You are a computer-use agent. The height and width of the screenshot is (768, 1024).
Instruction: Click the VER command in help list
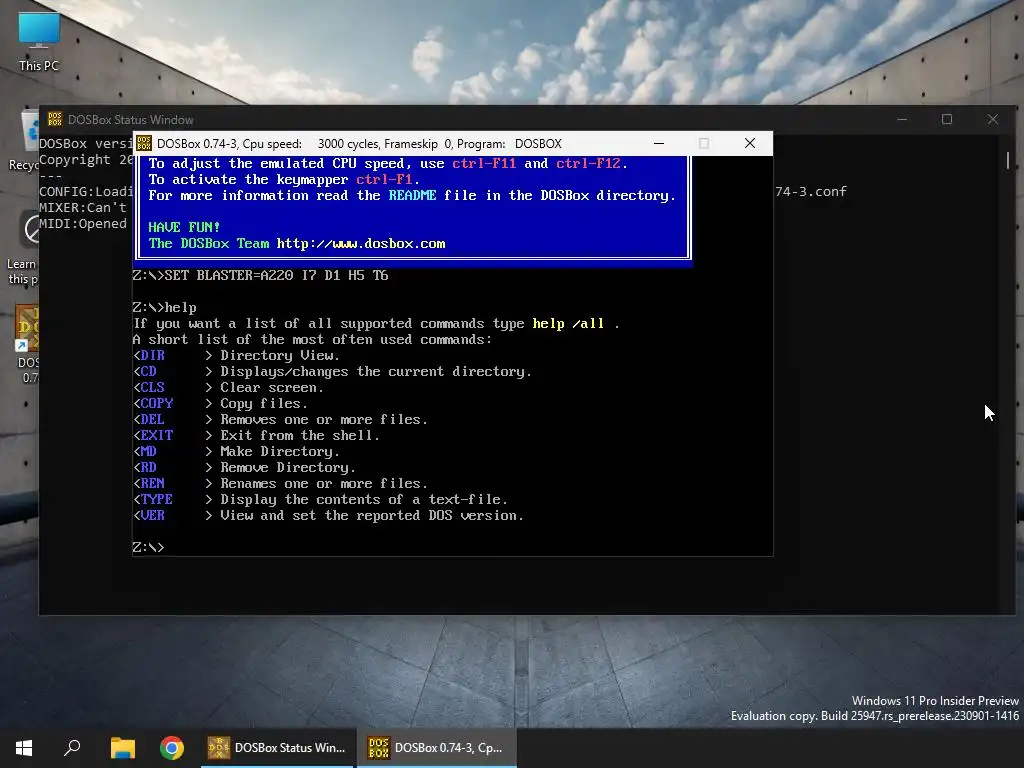pyautogui.click(x=152, y=515)
